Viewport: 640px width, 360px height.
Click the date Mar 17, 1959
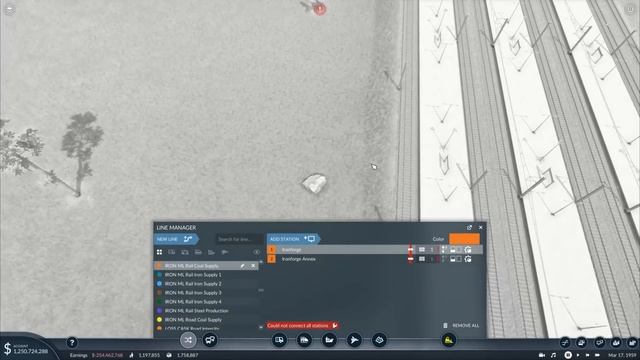[x=622, y=356]
